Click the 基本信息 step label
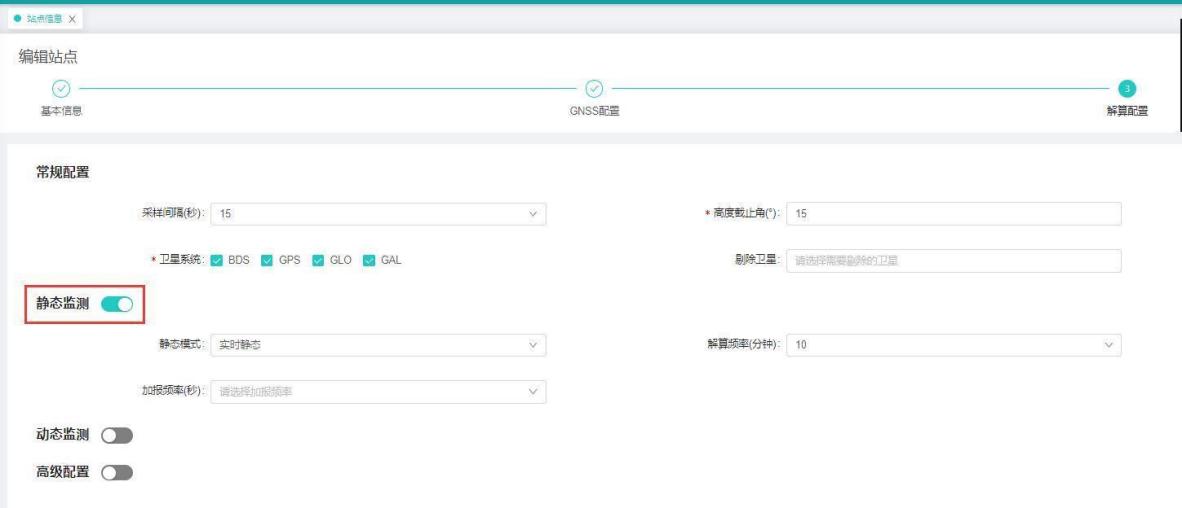Image resolution: width=1182 pixels, height=508 pixels. click(61, 111)
